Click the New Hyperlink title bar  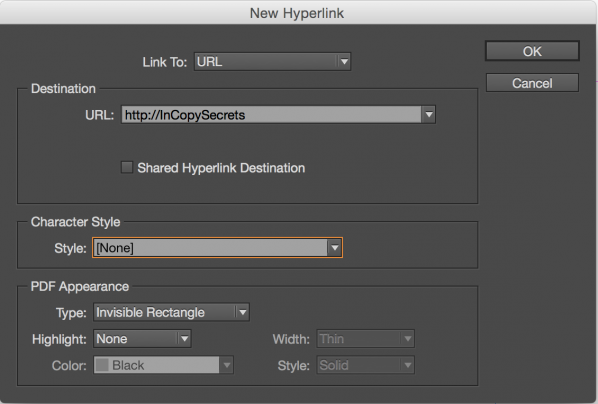pyautogui.click(x=297, y=13)
